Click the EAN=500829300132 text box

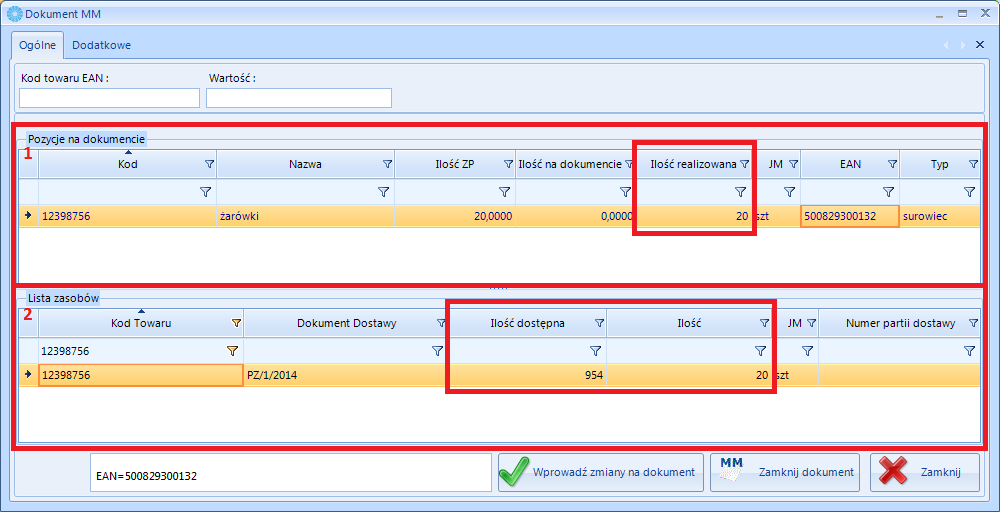click(x=290, y=472)
